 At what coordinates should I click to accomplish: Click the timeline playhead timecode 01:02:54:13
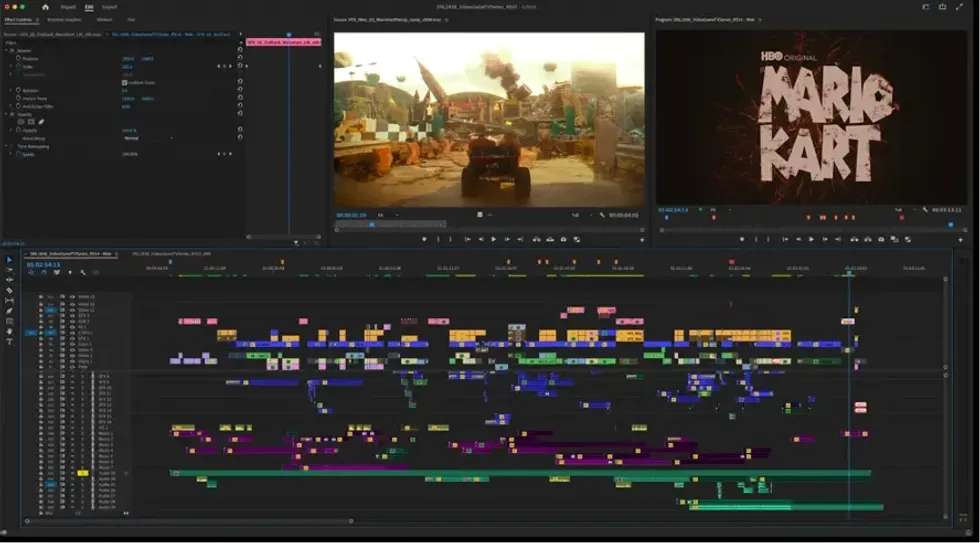click(43, 265)
